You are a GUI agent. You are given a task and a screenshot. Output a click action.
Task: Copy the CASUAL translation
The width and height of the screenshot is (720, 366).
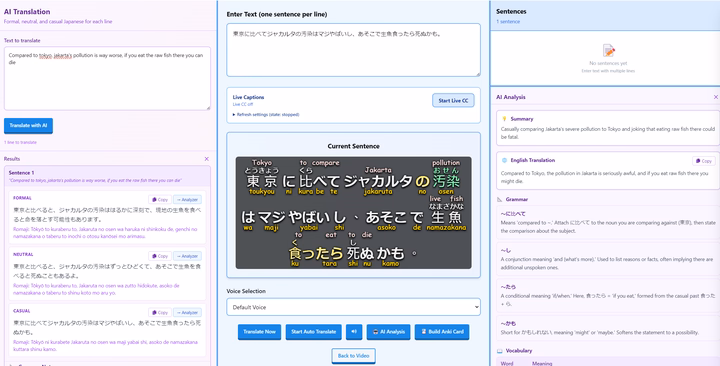(160, 313)
